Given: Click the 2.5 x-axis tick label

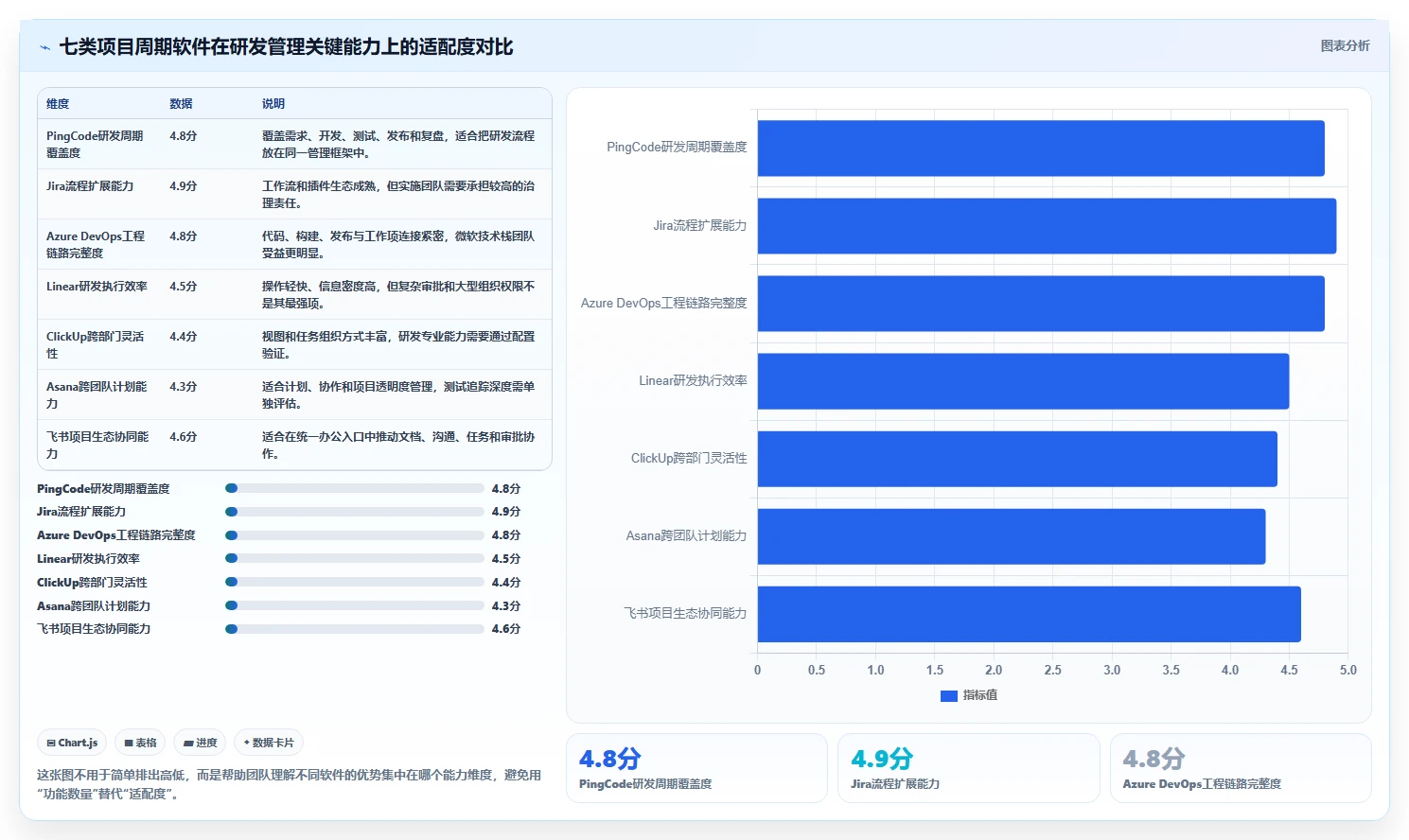Looking at the screenshot, I should tap(1052, 670).
